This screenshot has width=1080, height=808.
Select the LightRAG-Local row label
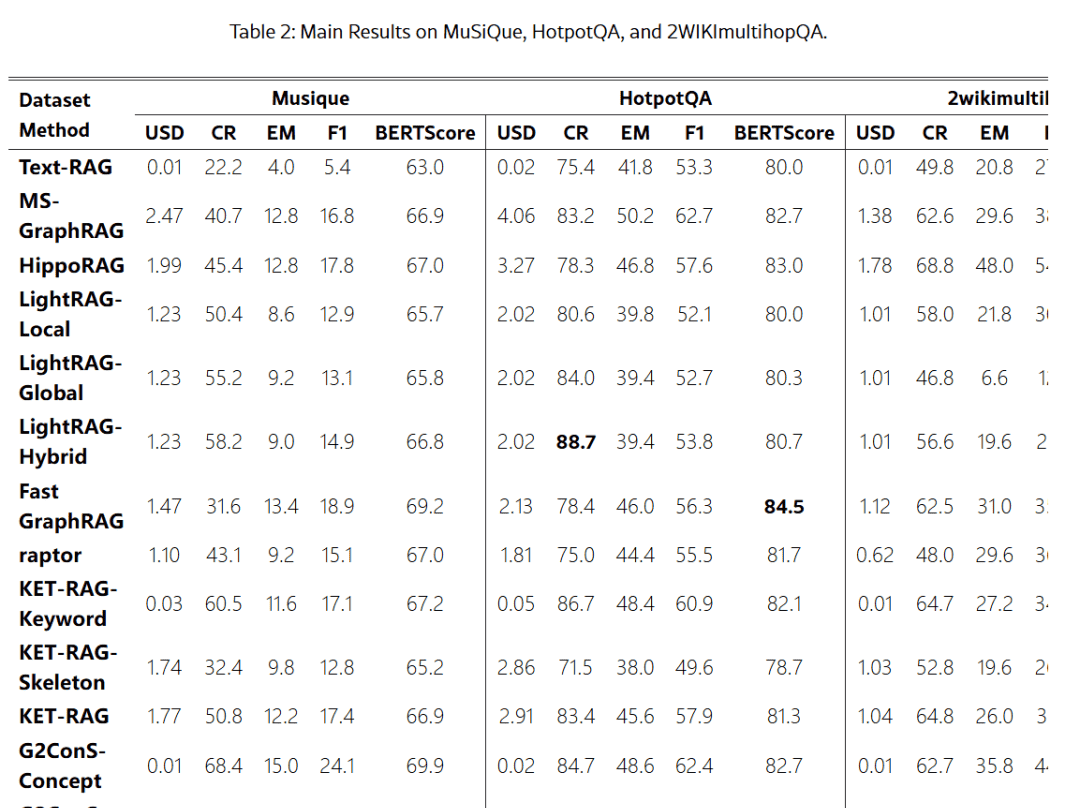[70, 313]
